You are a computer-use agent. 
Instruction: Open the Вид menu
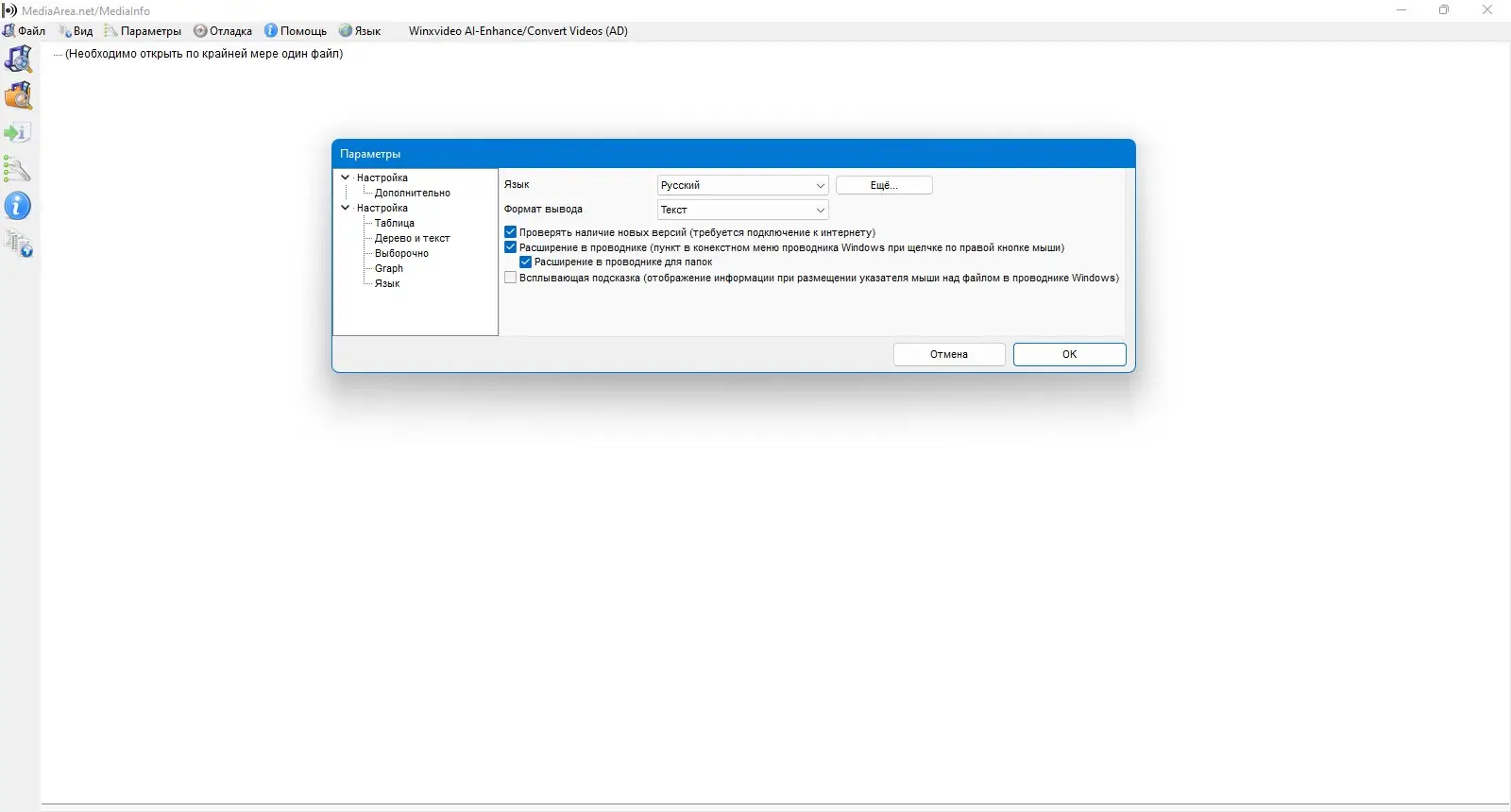coord(76,31)
